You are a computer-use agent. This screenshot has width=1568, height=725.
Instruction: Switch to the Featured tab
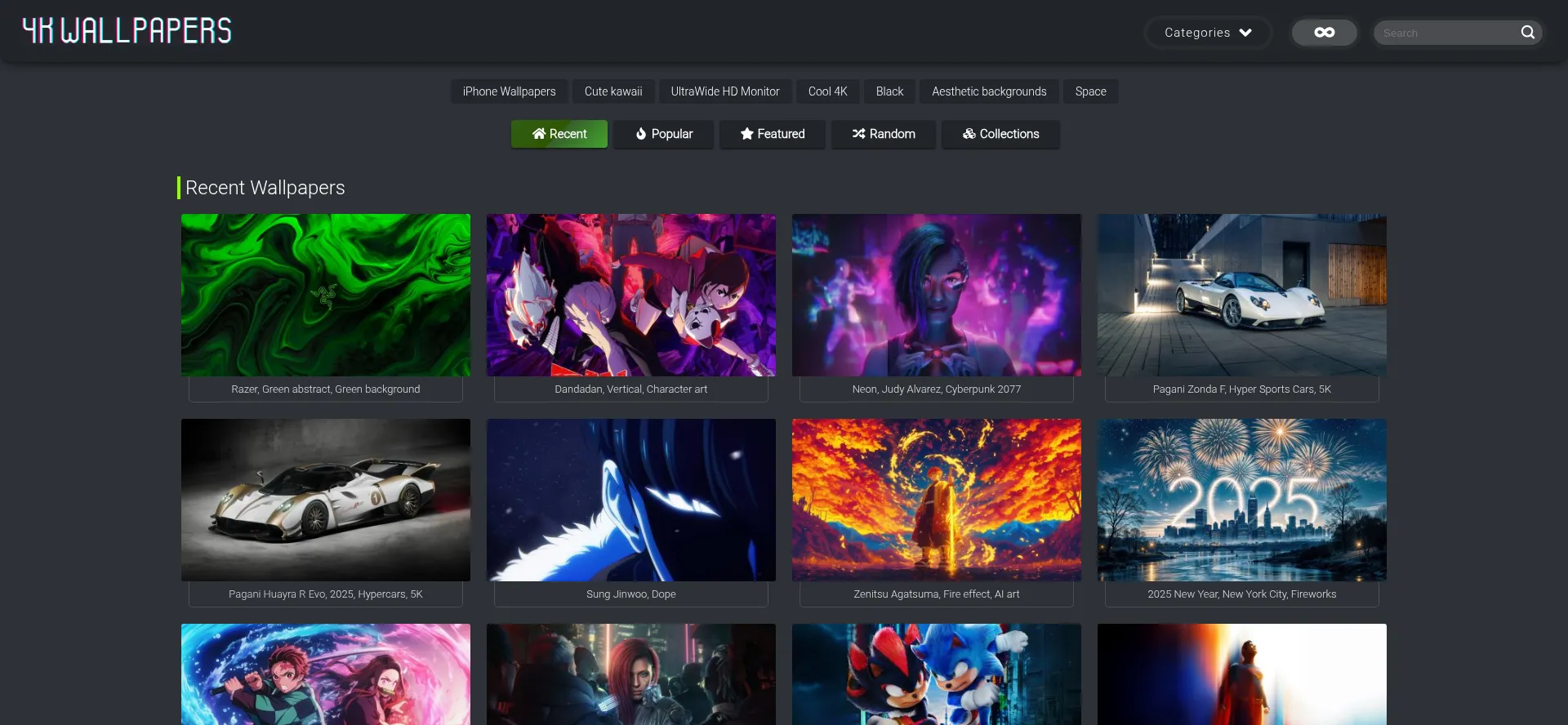[773, 134]
